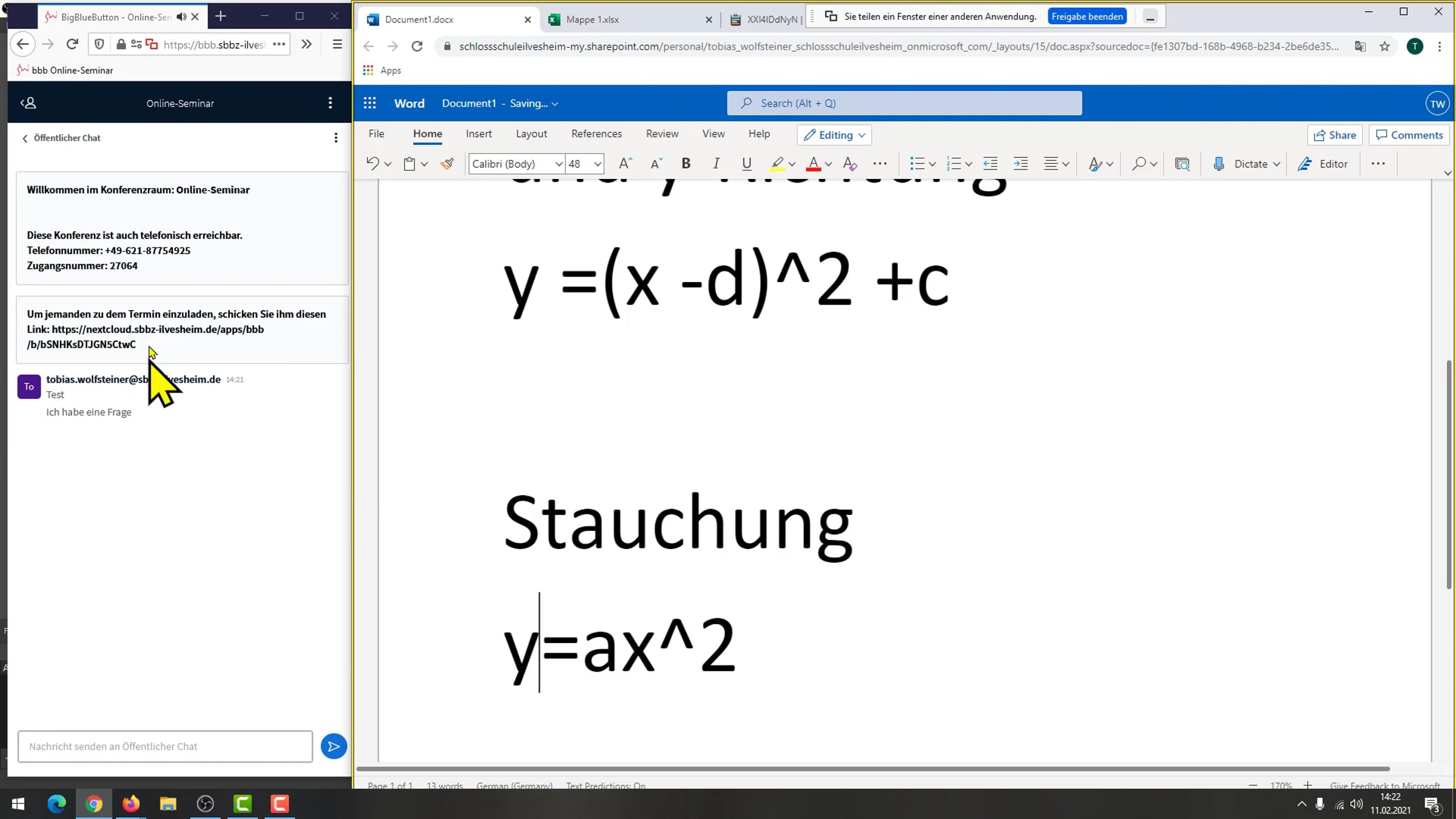Open Windows Start menu
The image size is (1456, 819).
pos(18,804)
